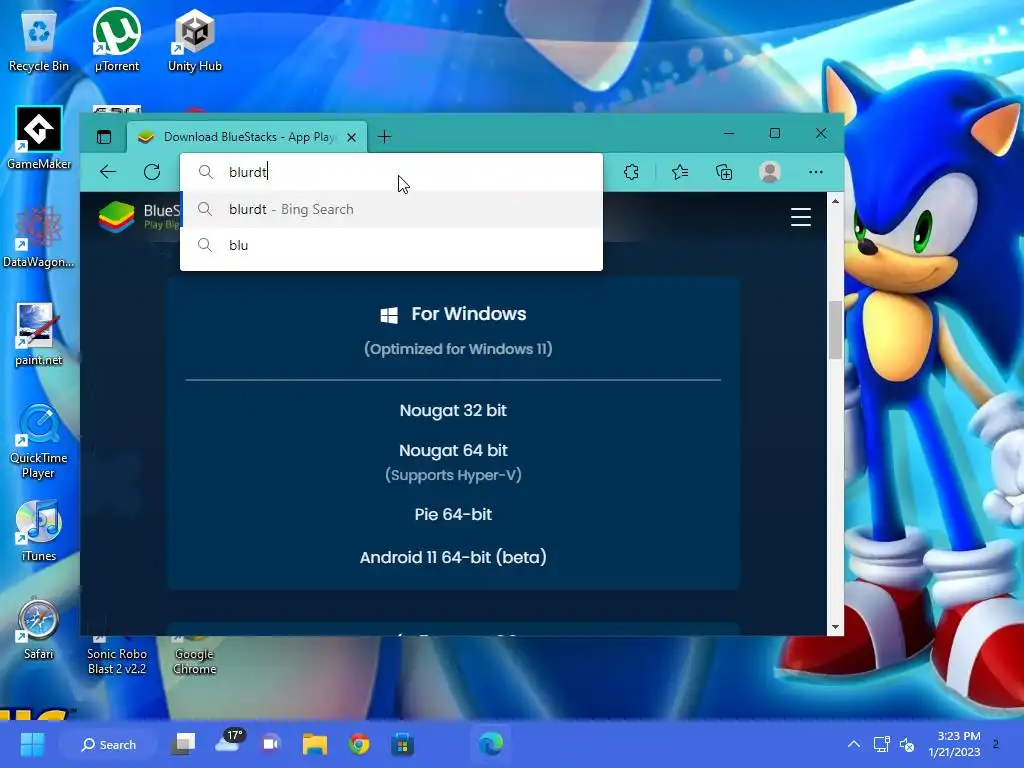1024x768 pixels.
Task: Open the Recycle Bin desktop icon
Action: [39, 40]
